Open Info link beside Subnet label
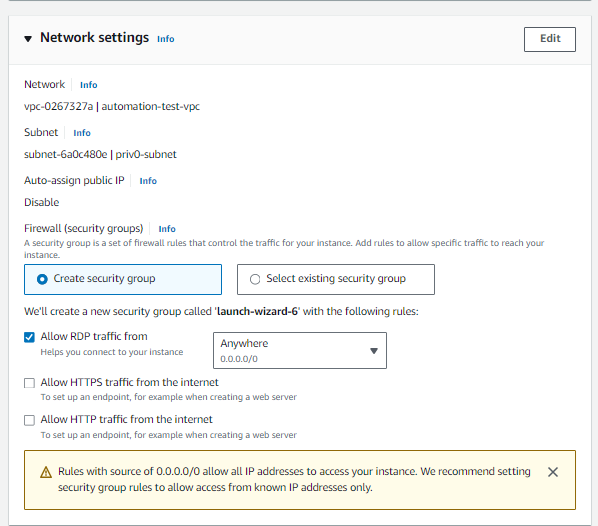 coord(82,133)
